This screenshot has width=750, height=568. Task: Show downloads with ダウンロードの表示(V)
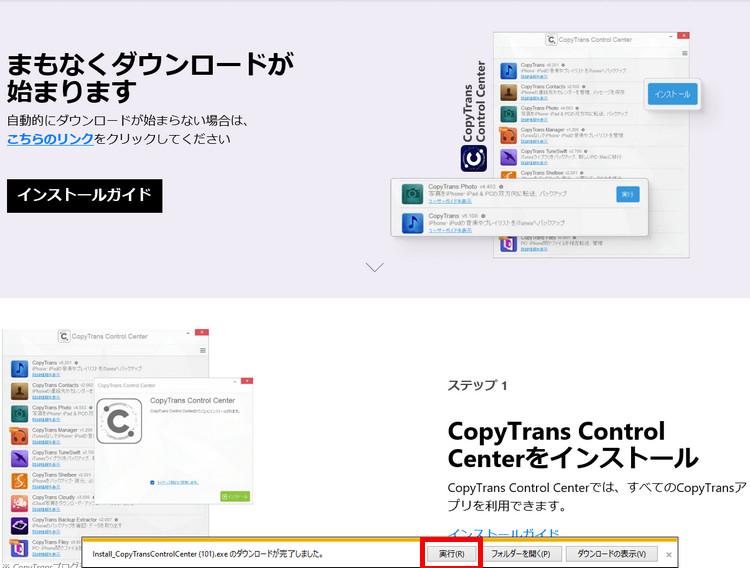point(611,554)
